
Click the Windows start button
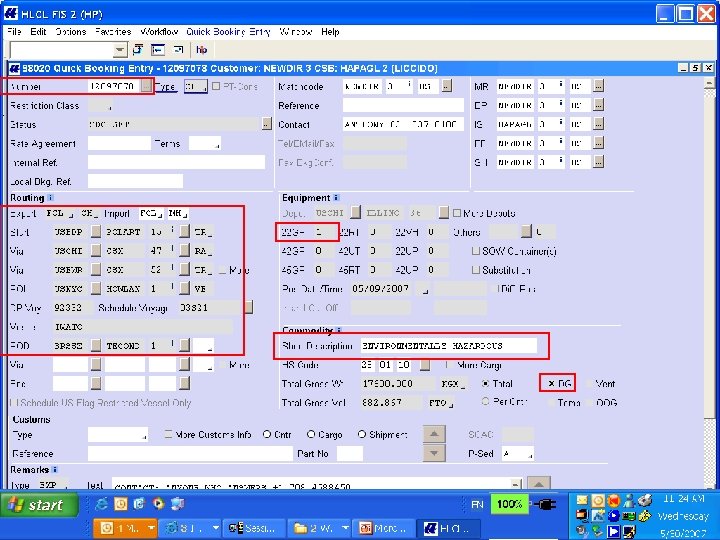37,505
